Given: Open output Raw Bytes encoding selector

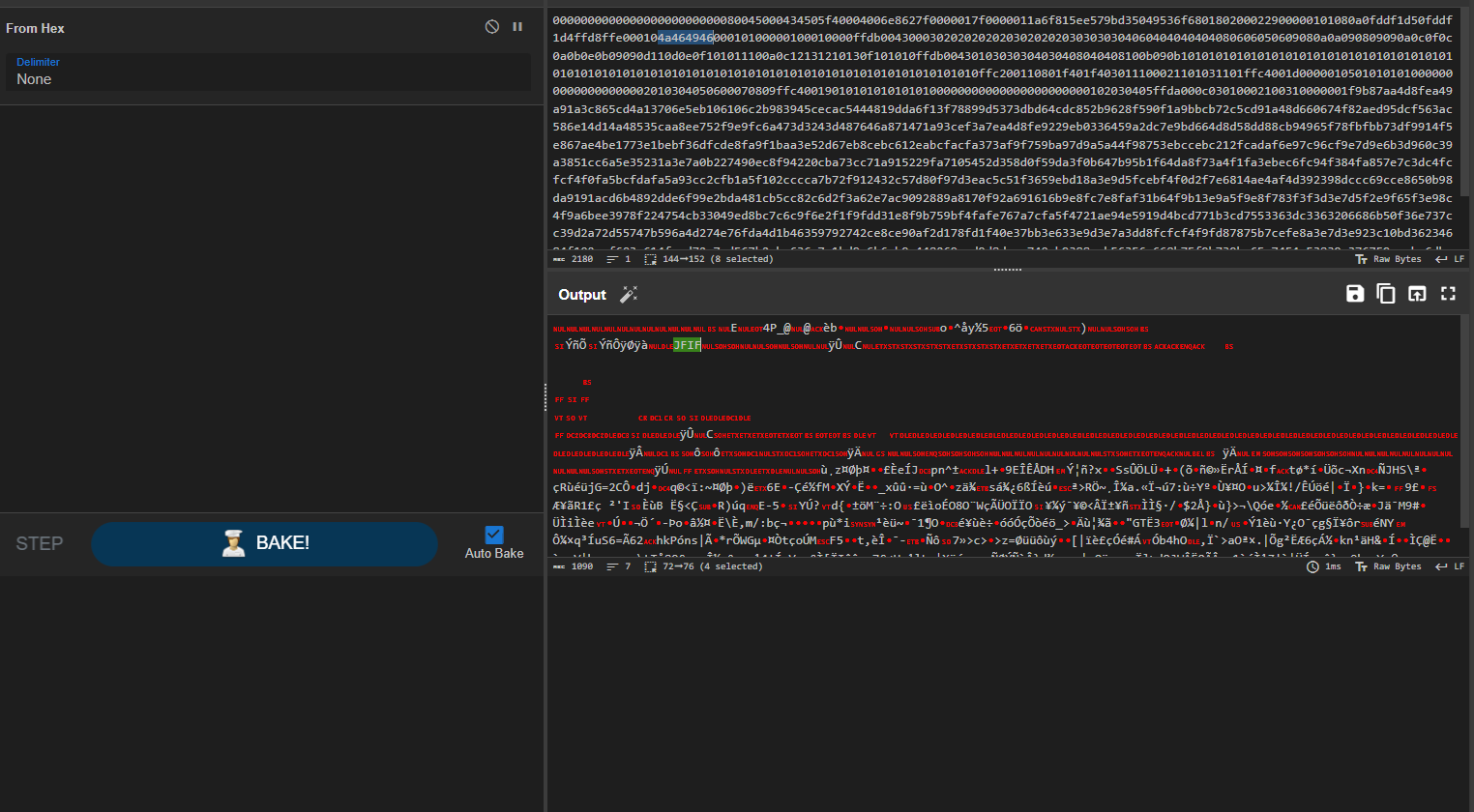Looking at the screenshot, I should pyautogui.click(x=1389, y=566).
